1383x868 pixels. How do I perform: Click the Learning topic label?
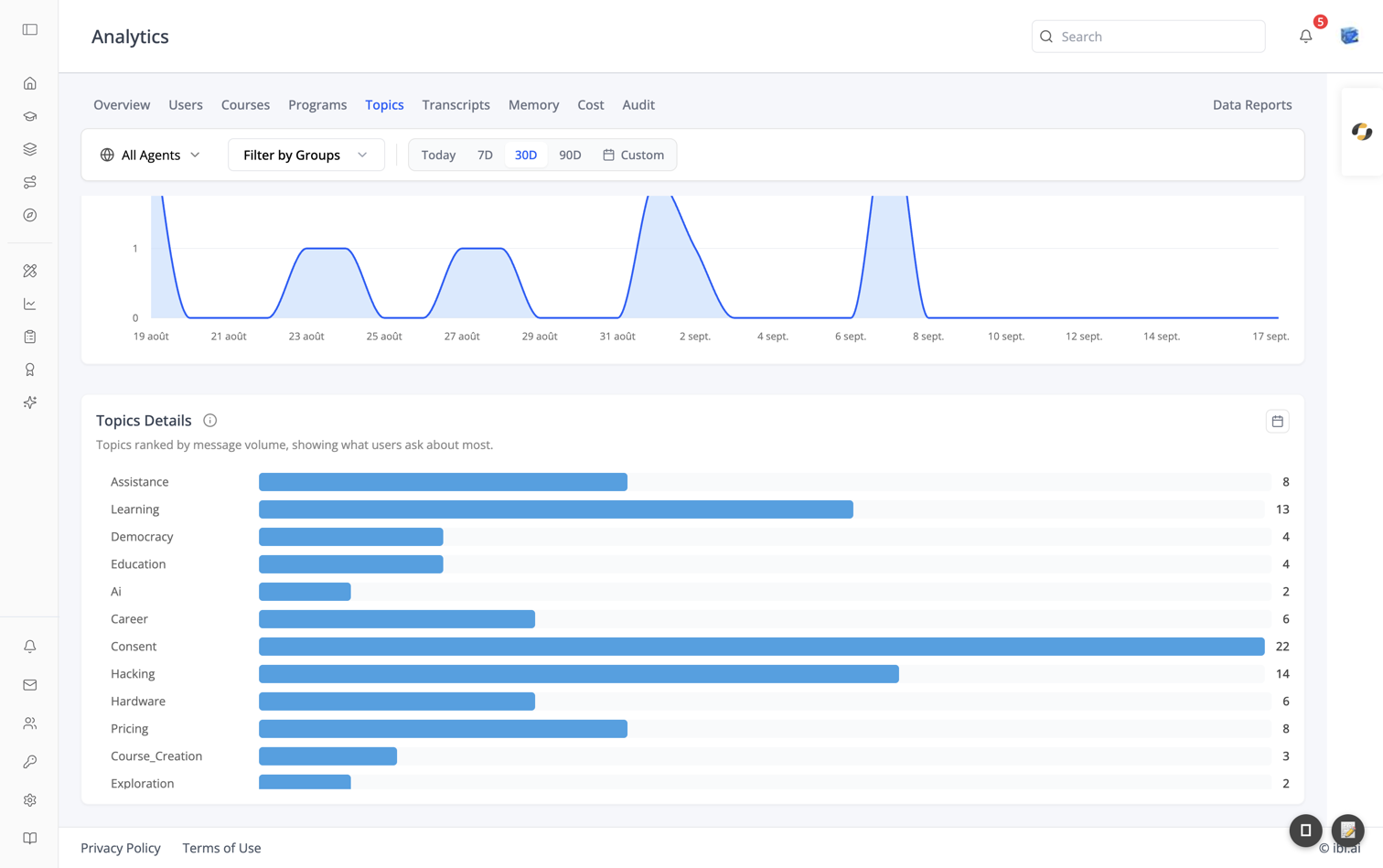point(134,509)
